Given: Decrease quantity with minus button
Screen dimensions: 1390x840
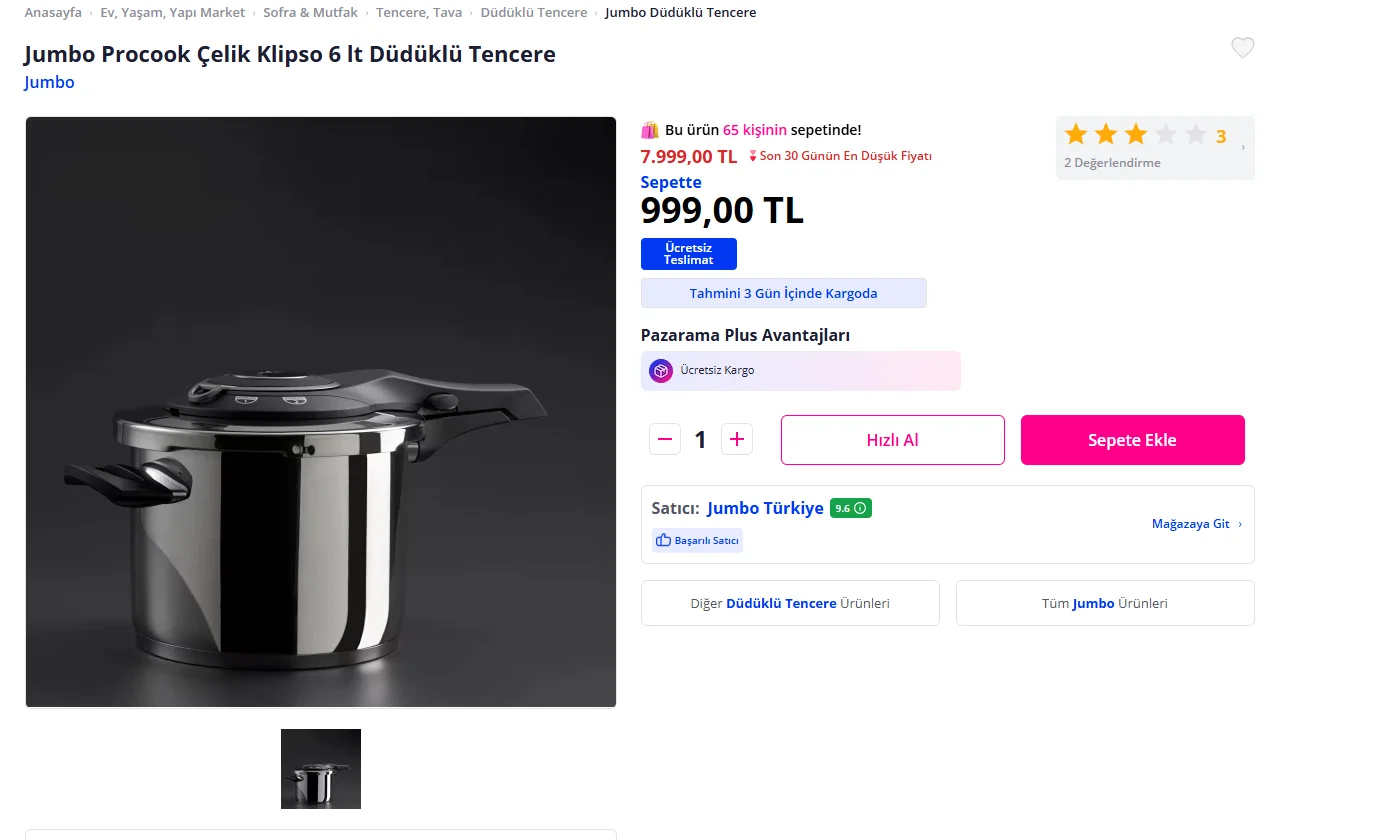Looking at the screenshot, I should tap(665, 439).
